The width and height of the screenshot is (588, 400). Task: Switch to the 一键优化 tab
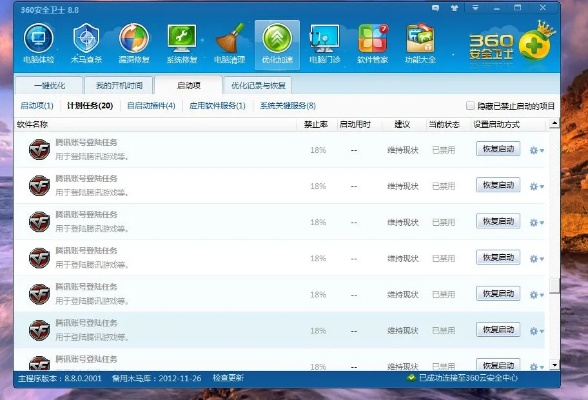coord(49,85)
